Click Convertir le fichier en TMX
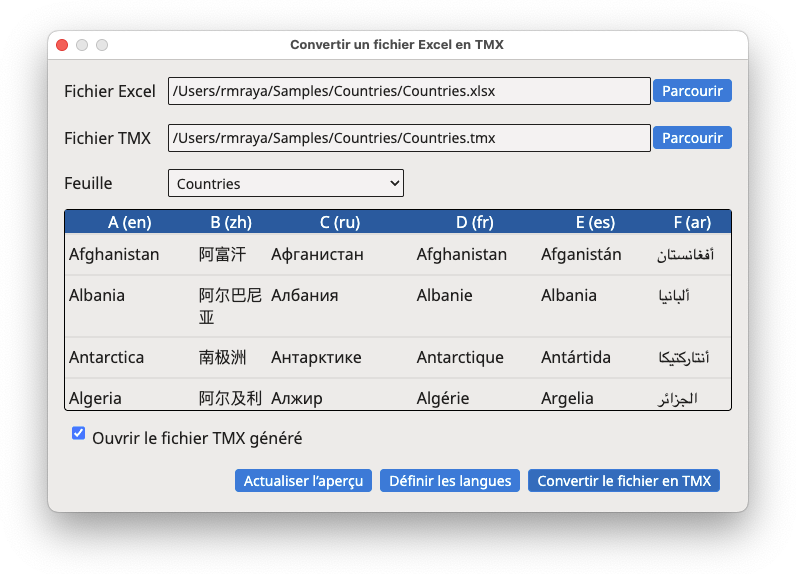The width and height of the screenshot is (796, 574). pos(624,481)
